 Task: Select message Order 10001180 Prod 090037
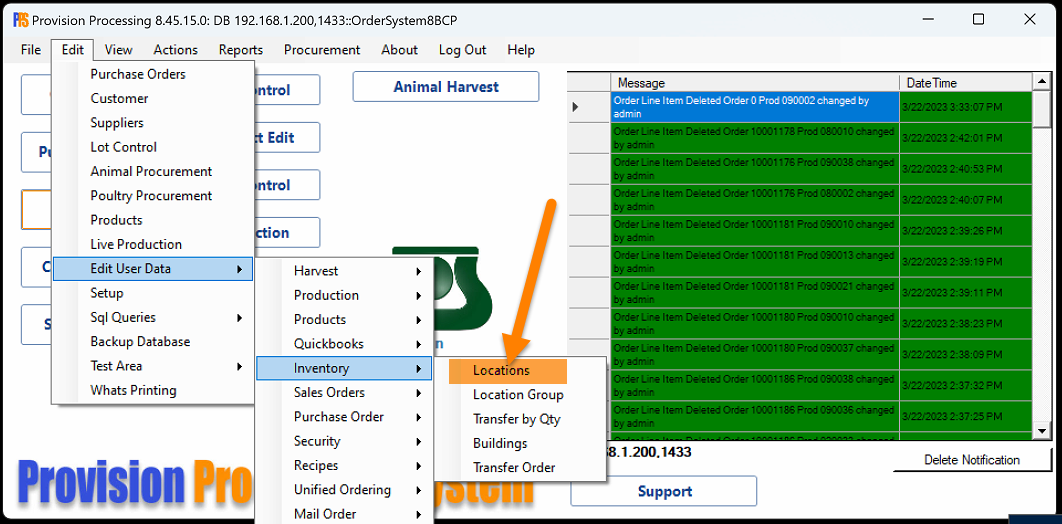click(755, 355)
